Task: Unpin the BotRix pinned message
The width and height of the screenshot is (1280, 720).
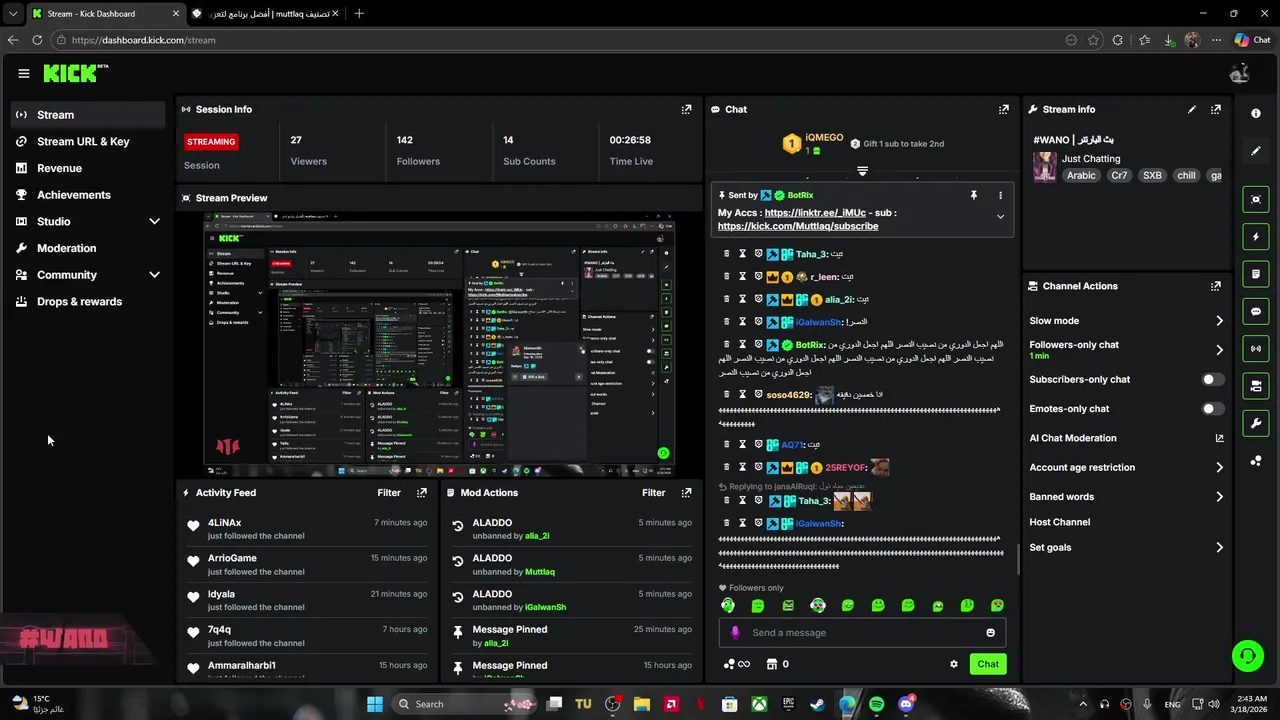Action: click(973, 196)
